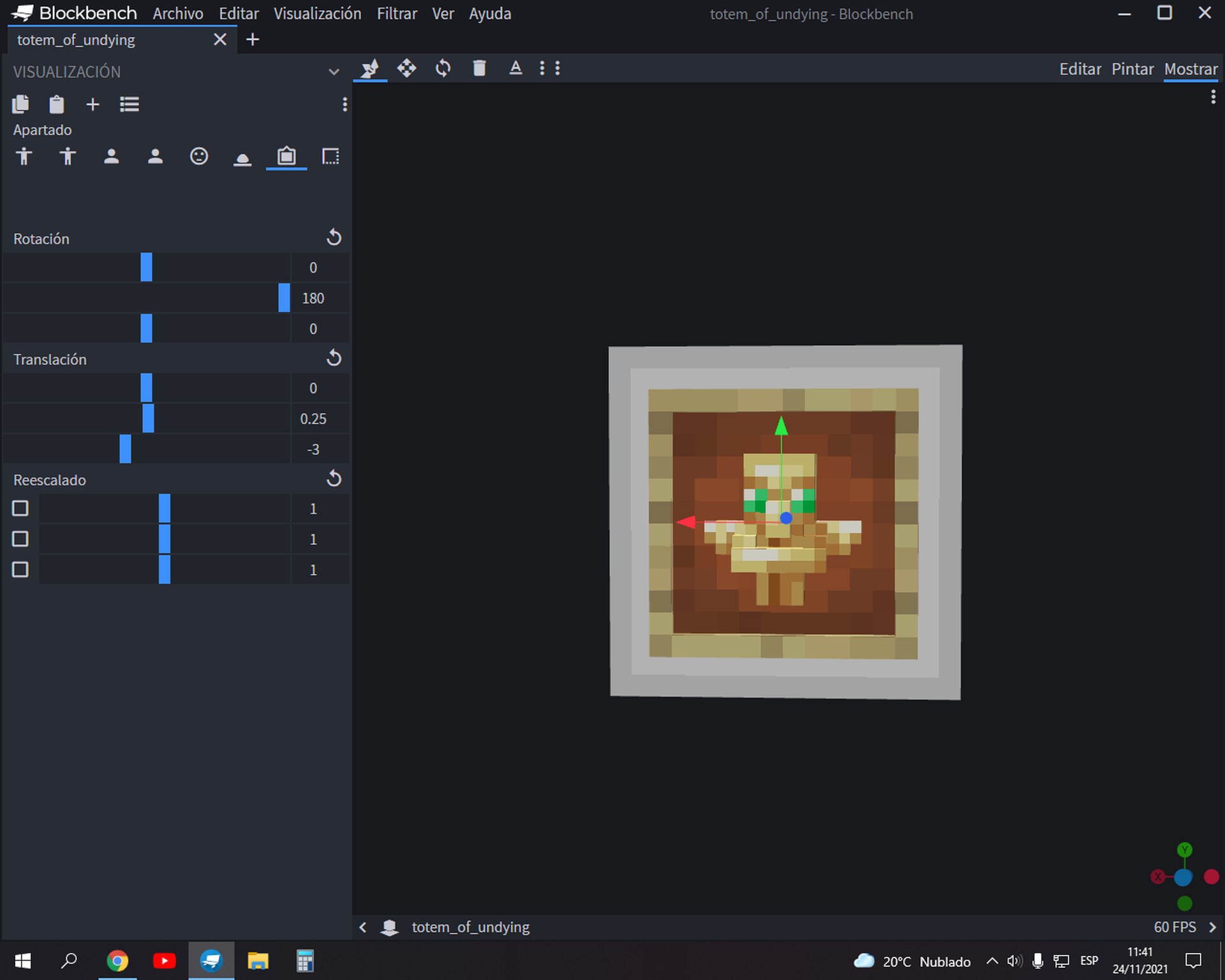Open the viewport three-dot options menu
Viewport: 1225px width, 980px height.
(x=1214, y=96)
